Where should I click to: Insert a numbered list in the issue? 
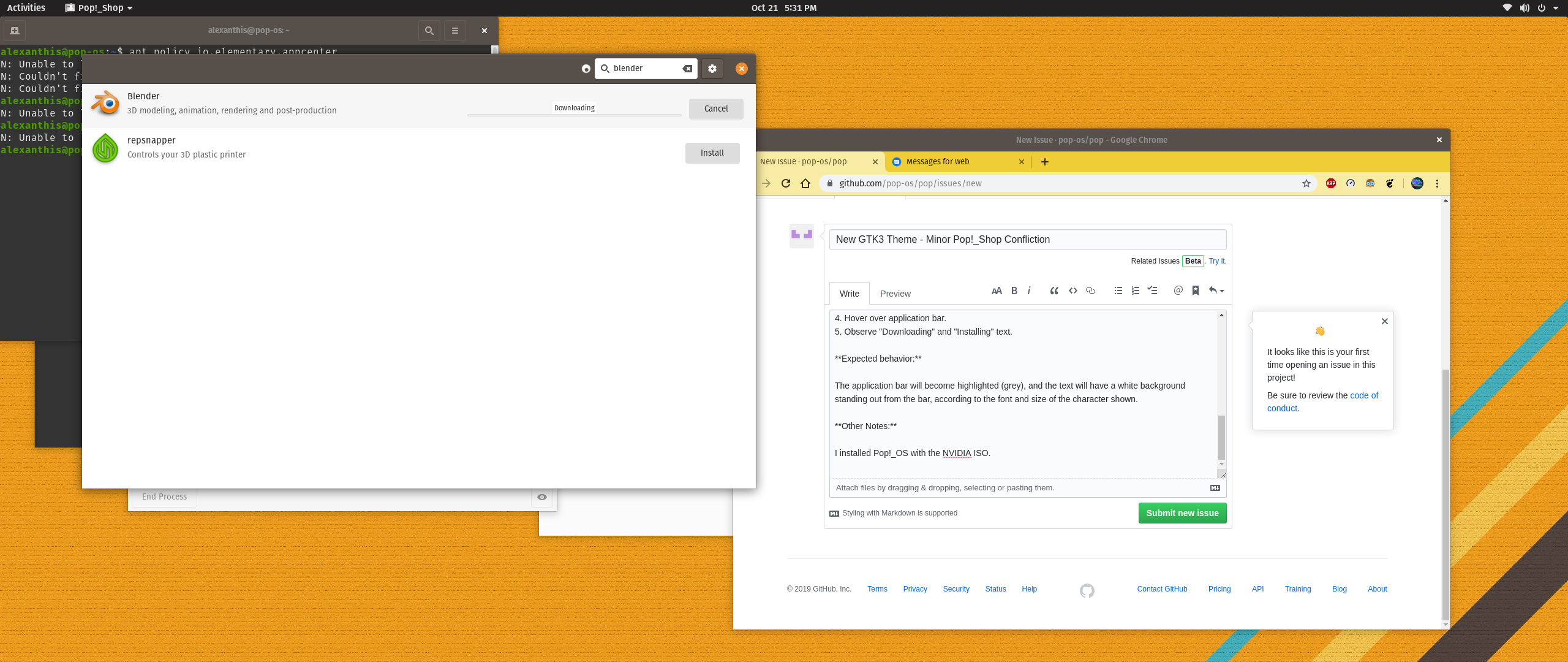[x=1135, y=291]
